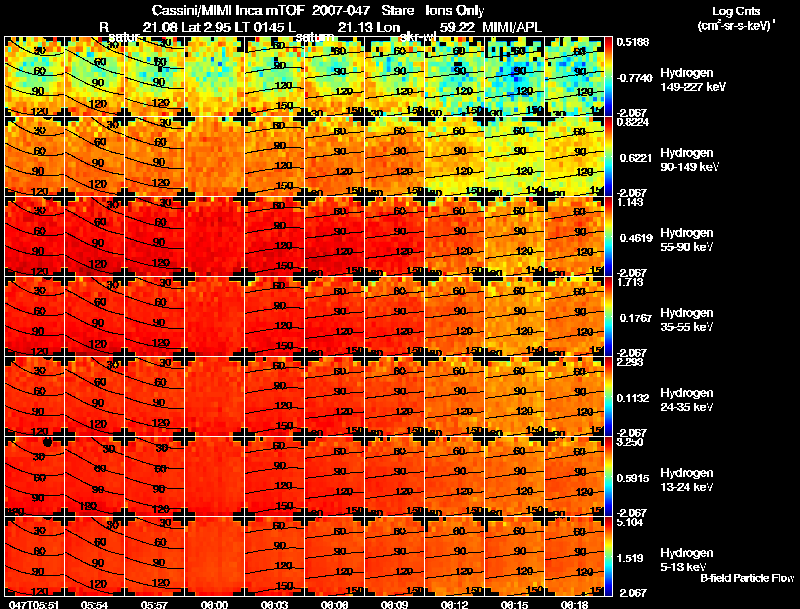800x609 pixels.
Task: Select the 55-90 keV image panel at 06:06
Action: (x=335, y=237)
